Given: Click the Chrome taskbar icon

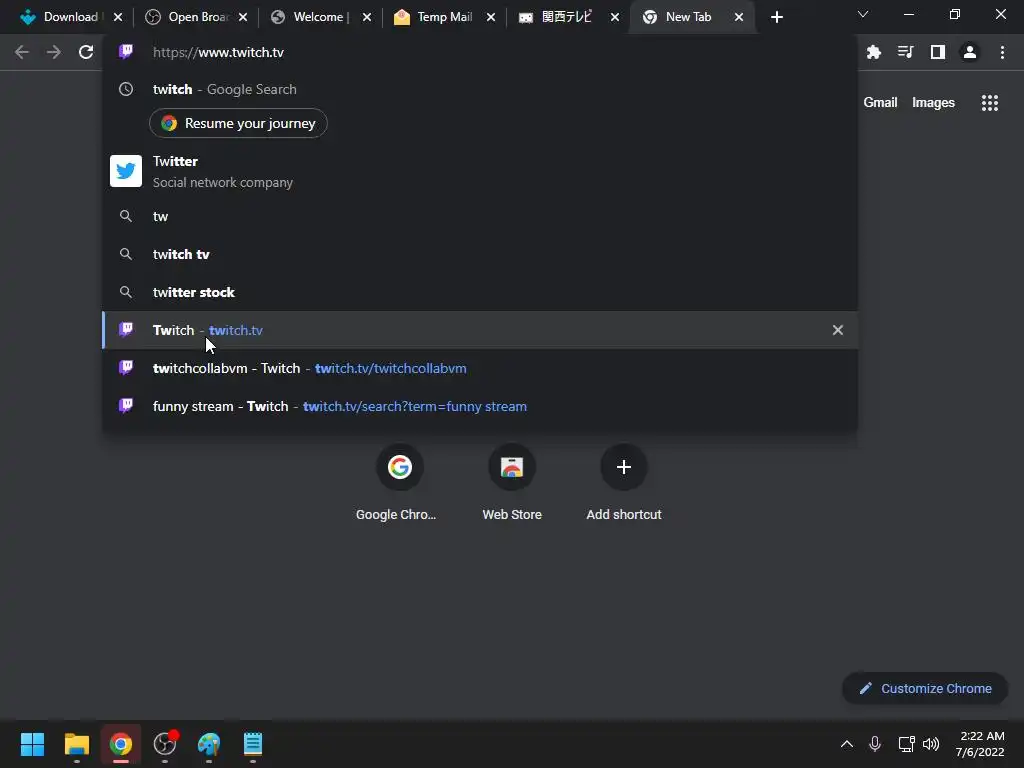Looking at the screenshot, I should coord(121,744).
